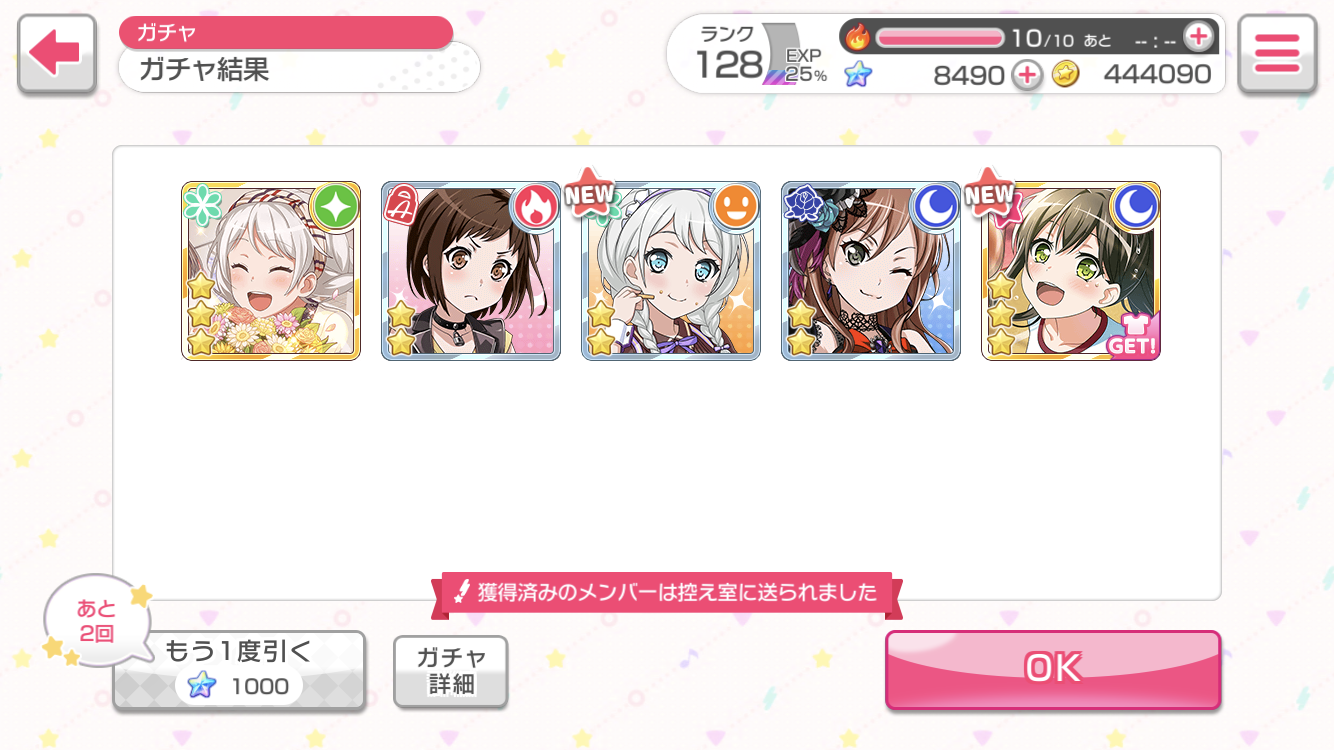1334x750 pixels.
Task: Open the hamburger menu icon
Action: 1277,54
